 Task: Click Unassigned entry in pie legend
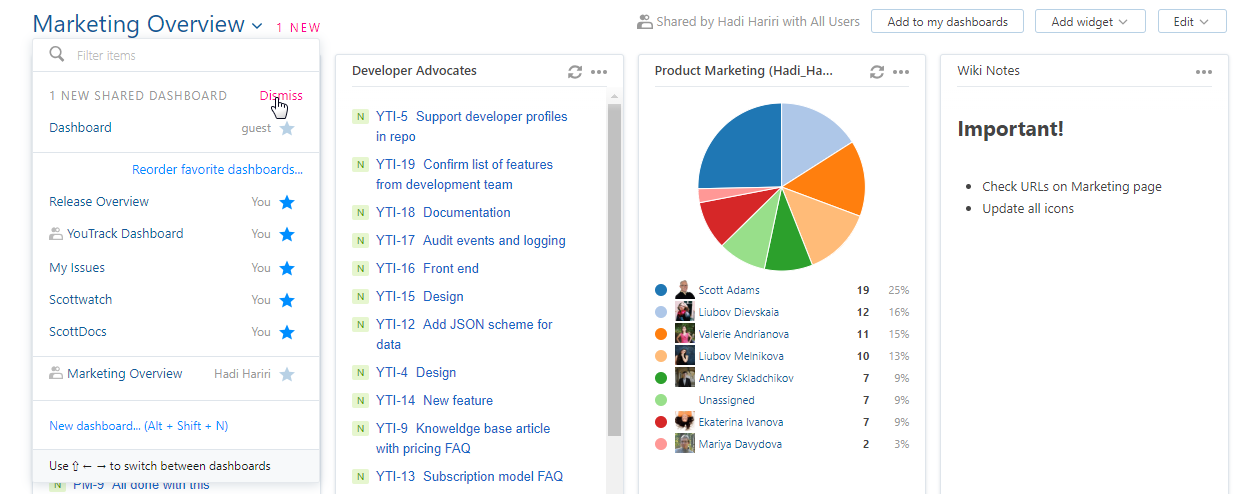(727, 400)
